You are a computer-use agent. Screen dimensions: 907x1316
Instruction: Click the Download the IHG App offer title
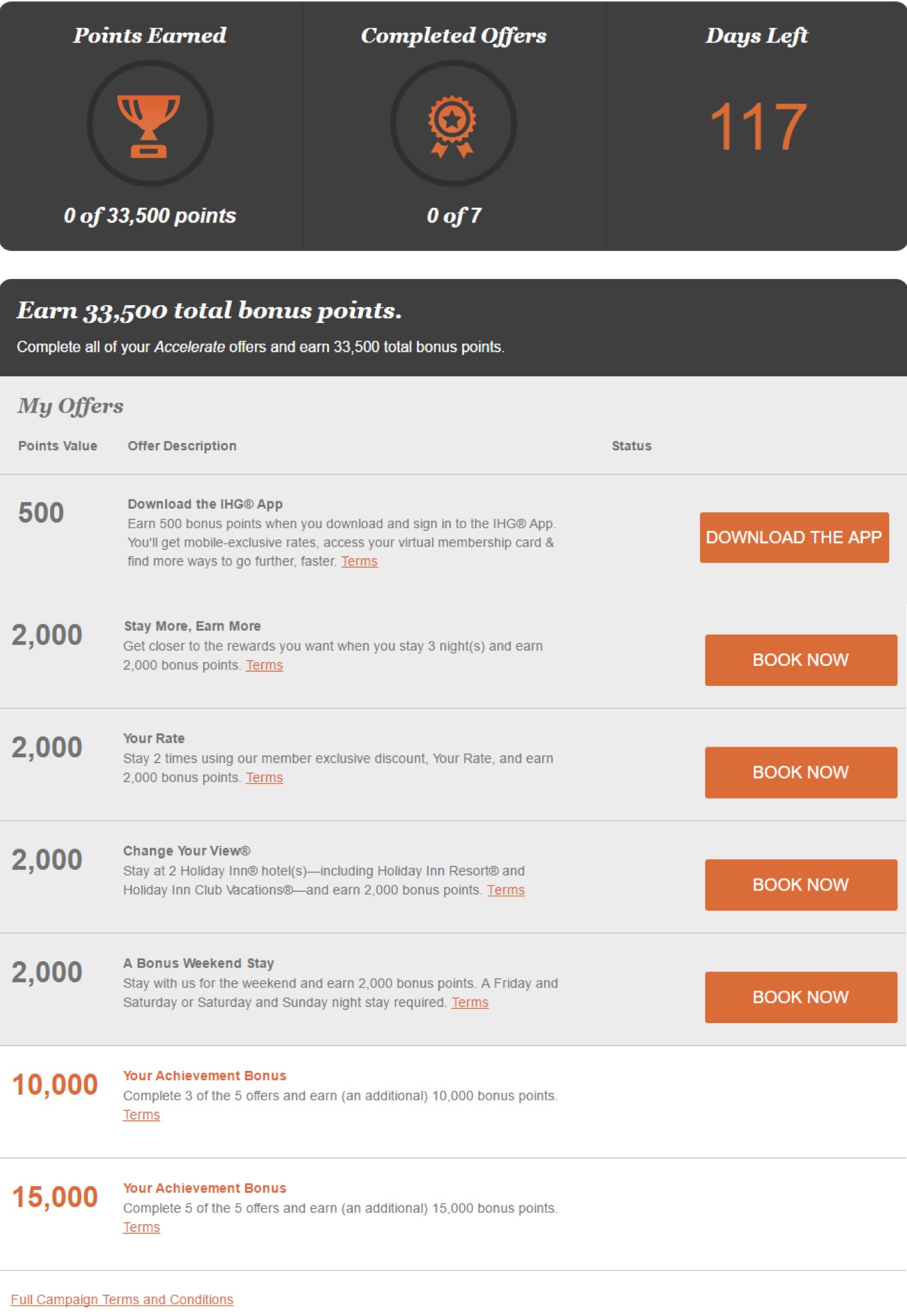[x=205, y=504]
